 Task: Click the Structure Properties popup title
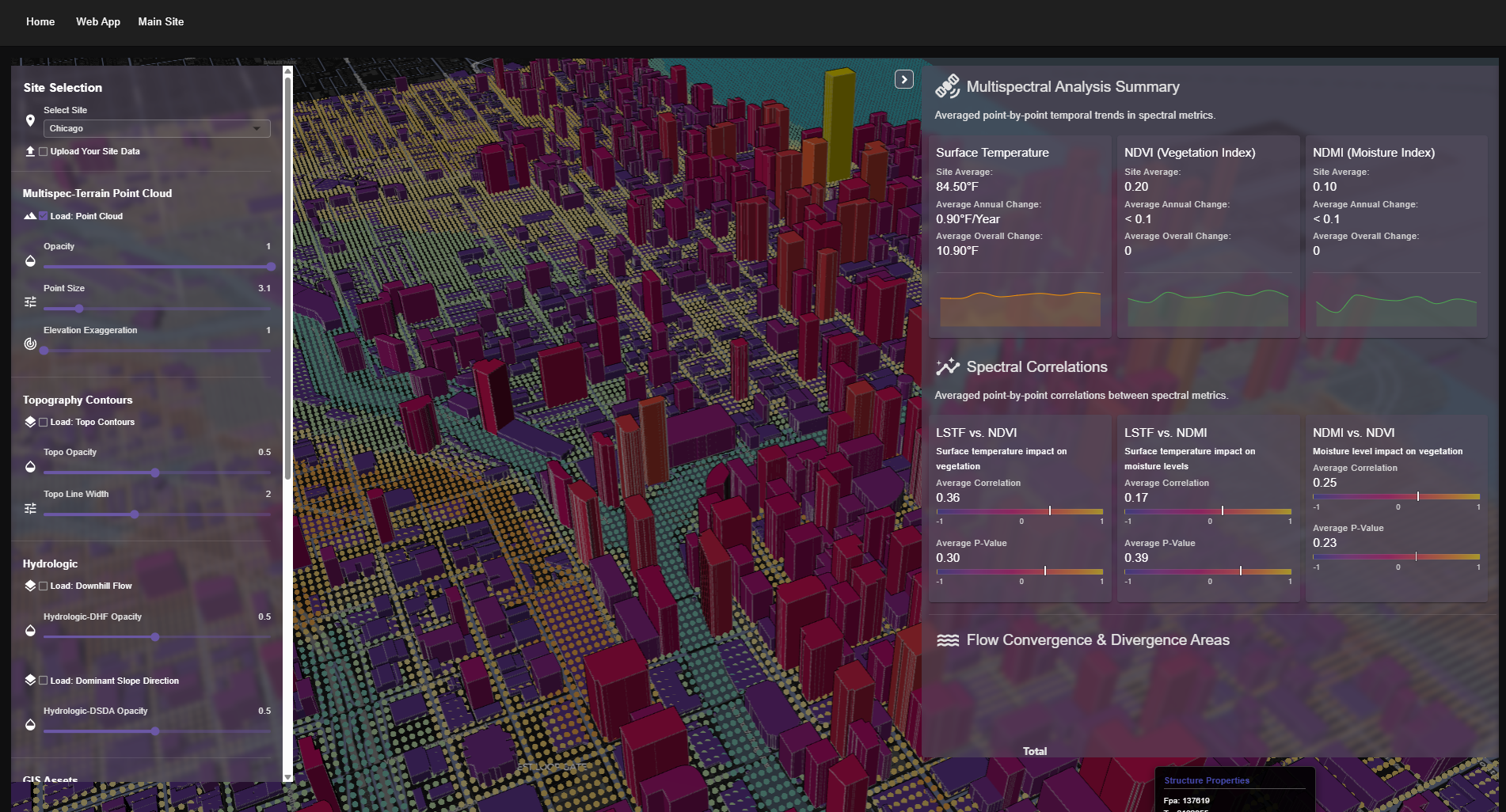click(x=1207, y=780)
